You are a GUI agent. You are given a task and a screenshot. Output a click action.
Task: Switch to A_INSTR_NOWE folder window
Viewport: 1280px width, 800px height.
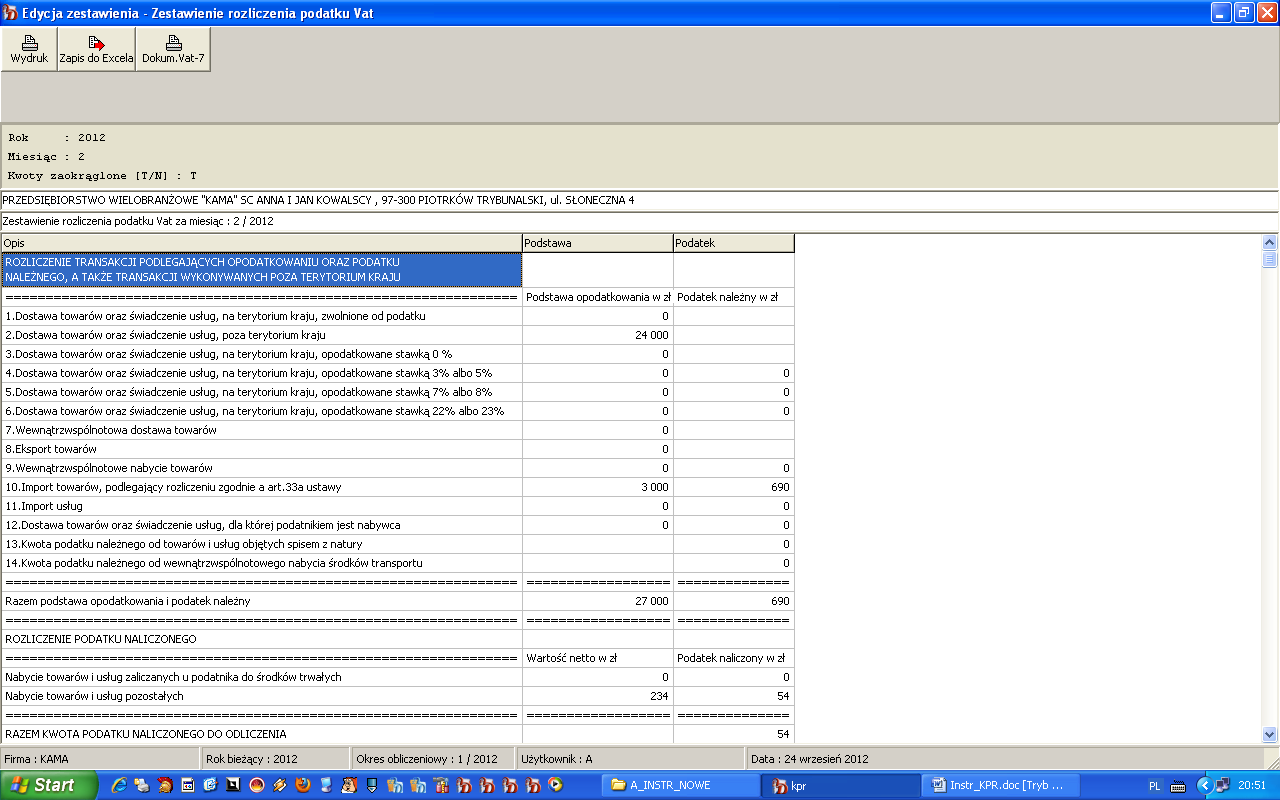click(x=682, y=785)
